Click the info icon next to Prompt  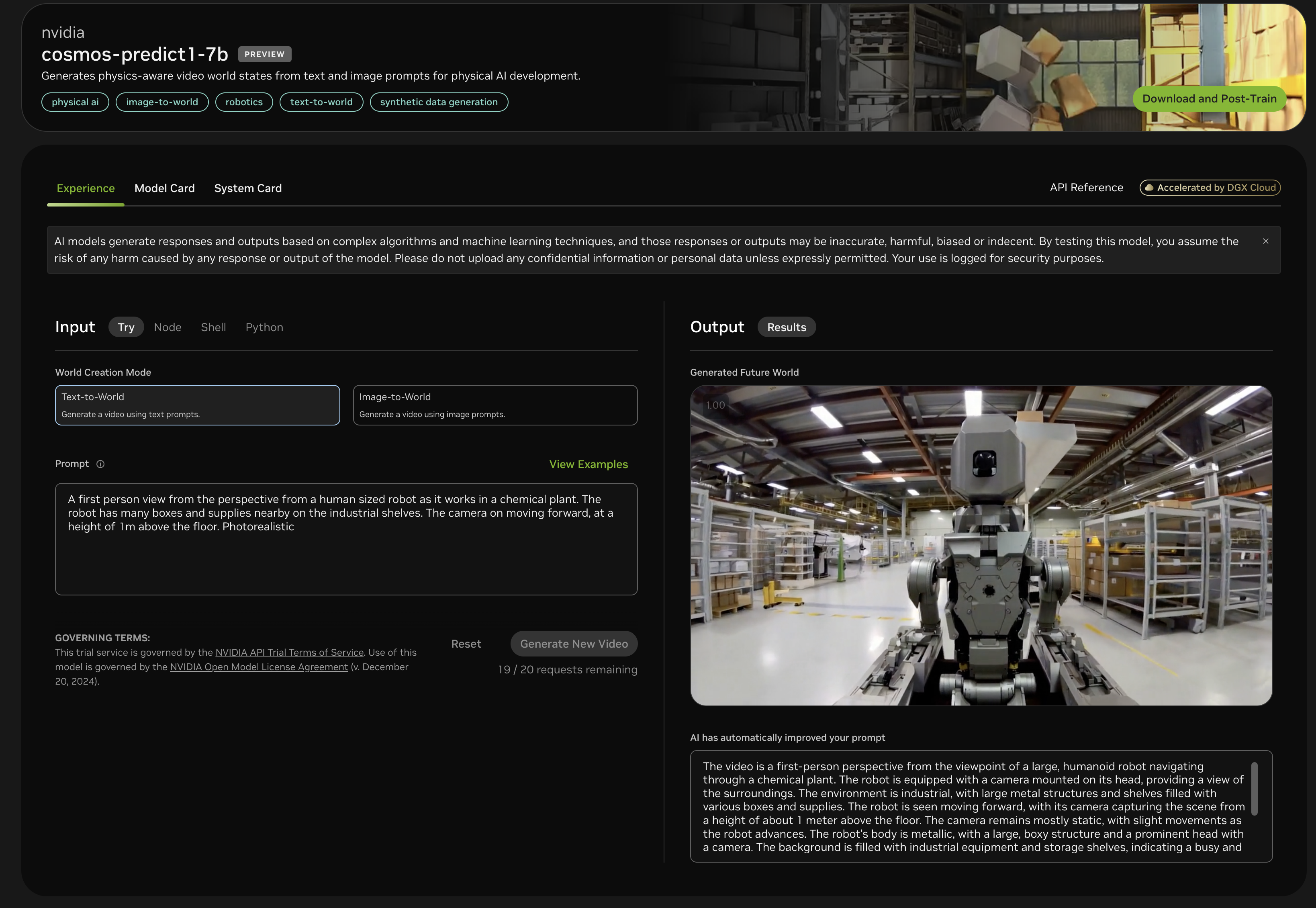pyautogui.click(x=100, y=464)
